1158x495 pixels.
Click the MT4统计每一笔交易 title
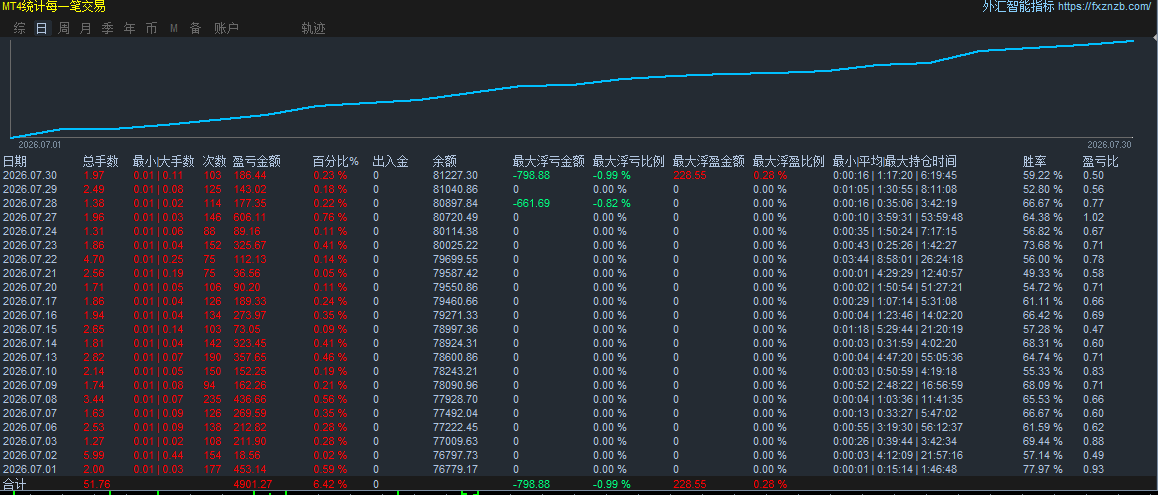point(54,7)
